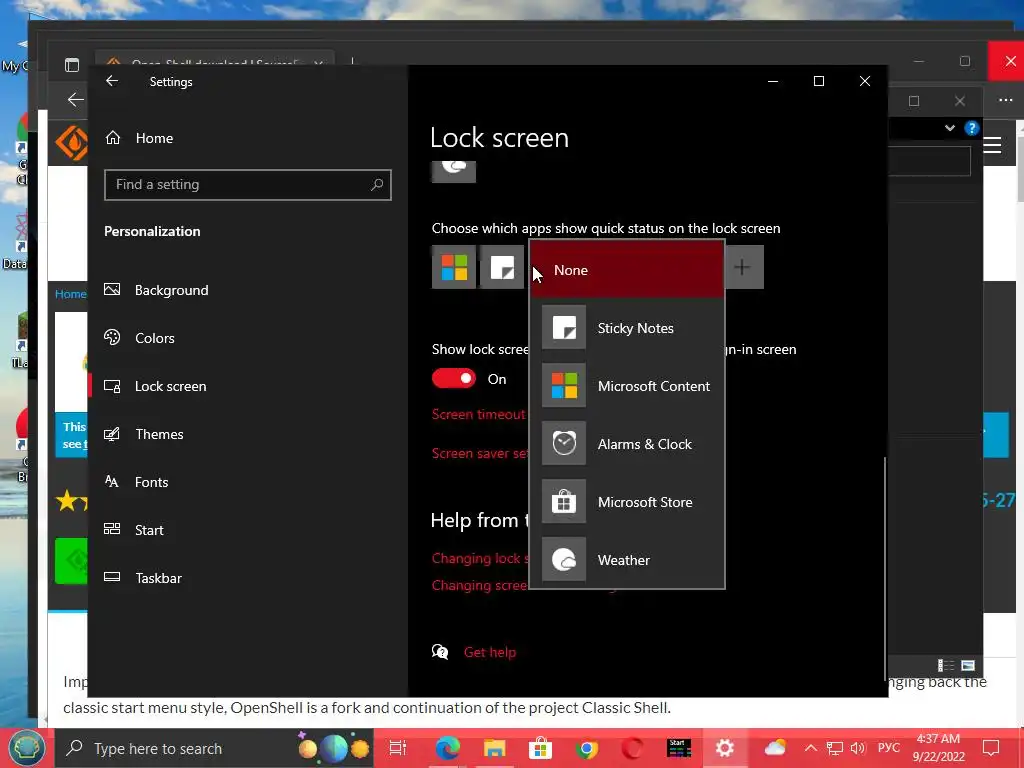Open Changing screen saver help link
Screen dimensions: 1024x768
click(480, 585)
